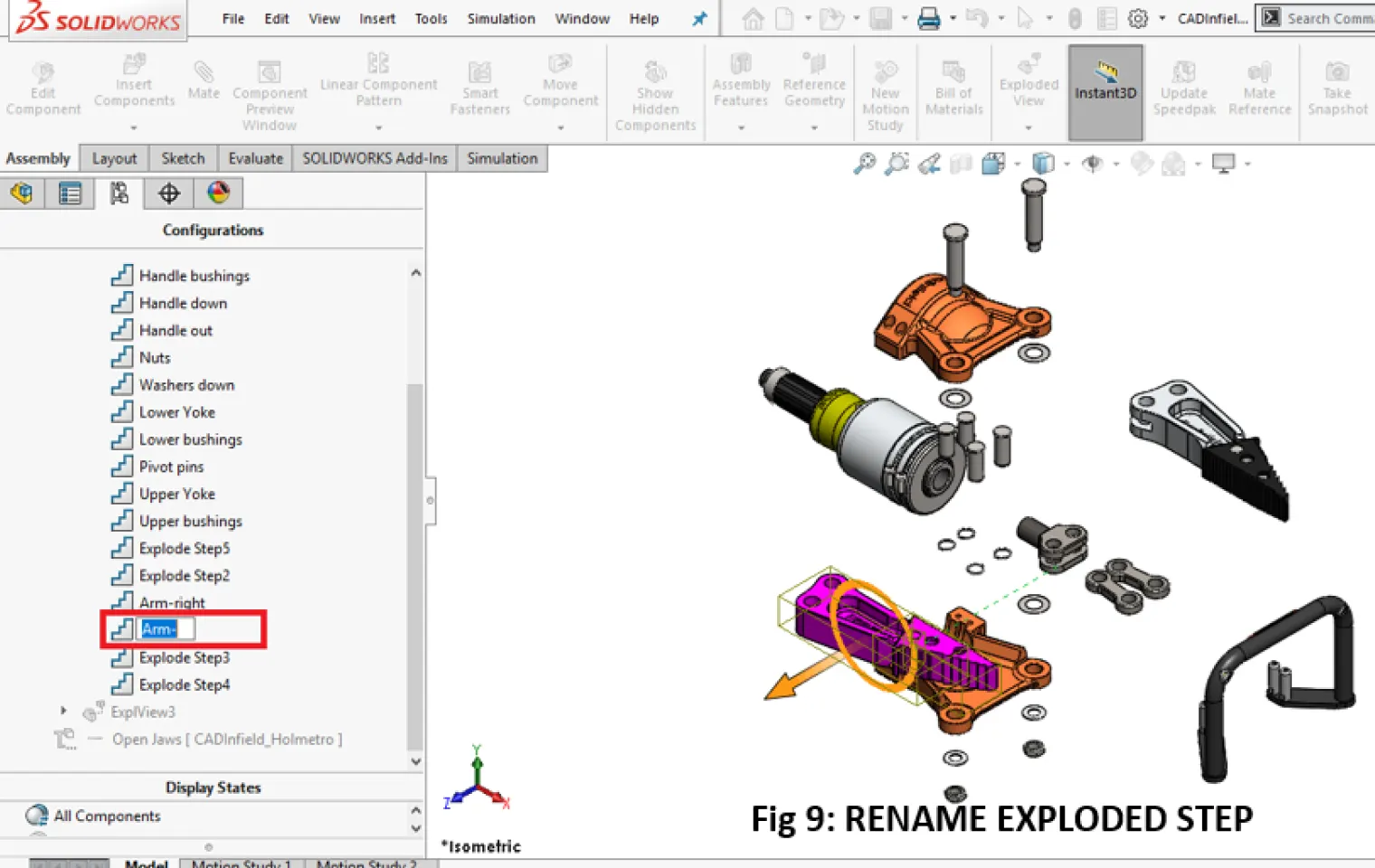The height and width of the screenshot is (868, 1375).
Task: Open the Options gear dropdown arrow
Action: [1162, 18]
